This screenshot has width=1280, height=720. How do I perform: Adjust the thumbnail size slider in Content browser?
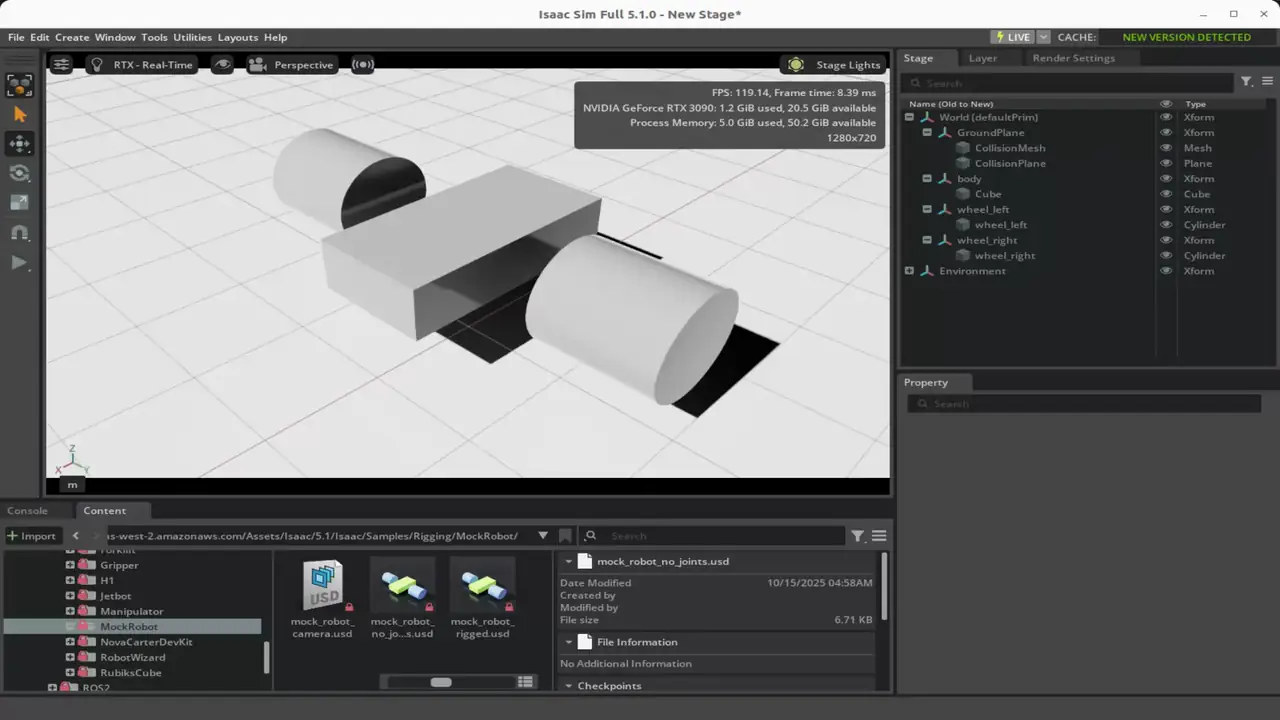click(441, 681)
